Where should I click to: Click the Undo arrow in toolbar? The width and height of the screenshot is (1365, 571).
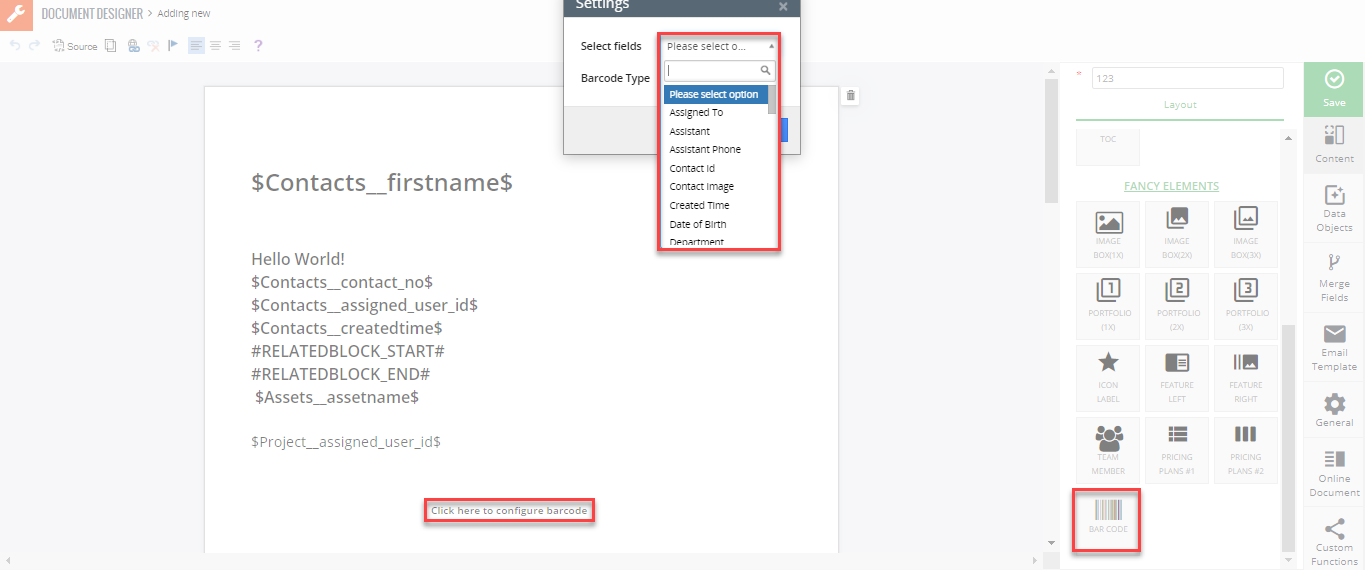click(15, 45)
